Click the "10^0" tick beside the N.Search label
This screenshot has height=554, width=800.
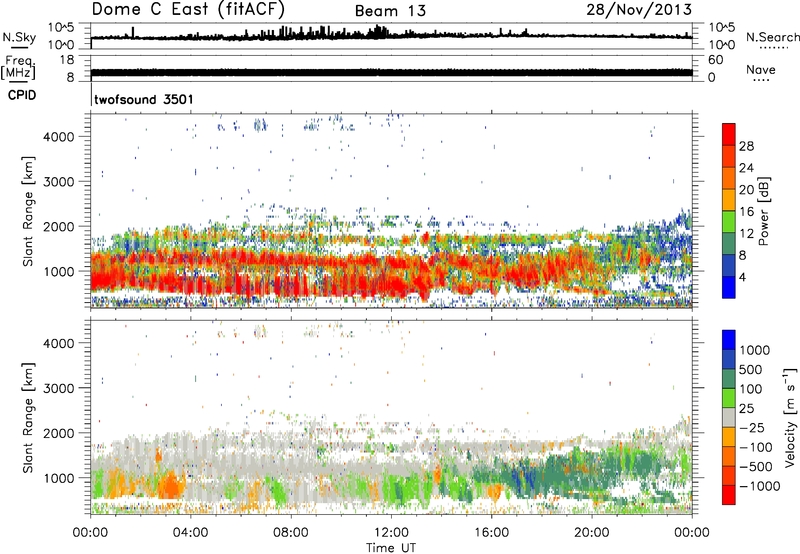(x=721, y=45)
